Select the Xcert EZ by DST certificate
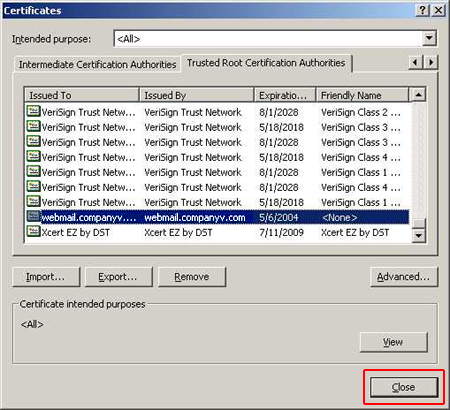 (x=217, y=232)
